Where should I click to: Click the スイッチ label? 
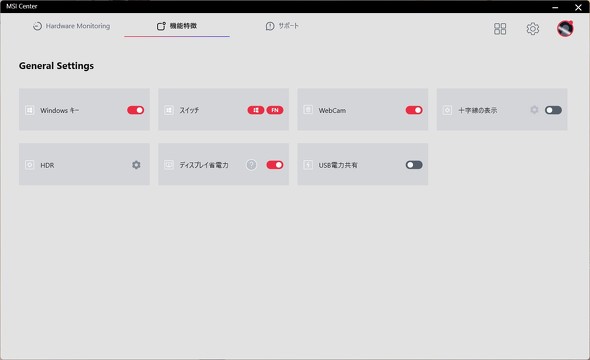point(189,110)
